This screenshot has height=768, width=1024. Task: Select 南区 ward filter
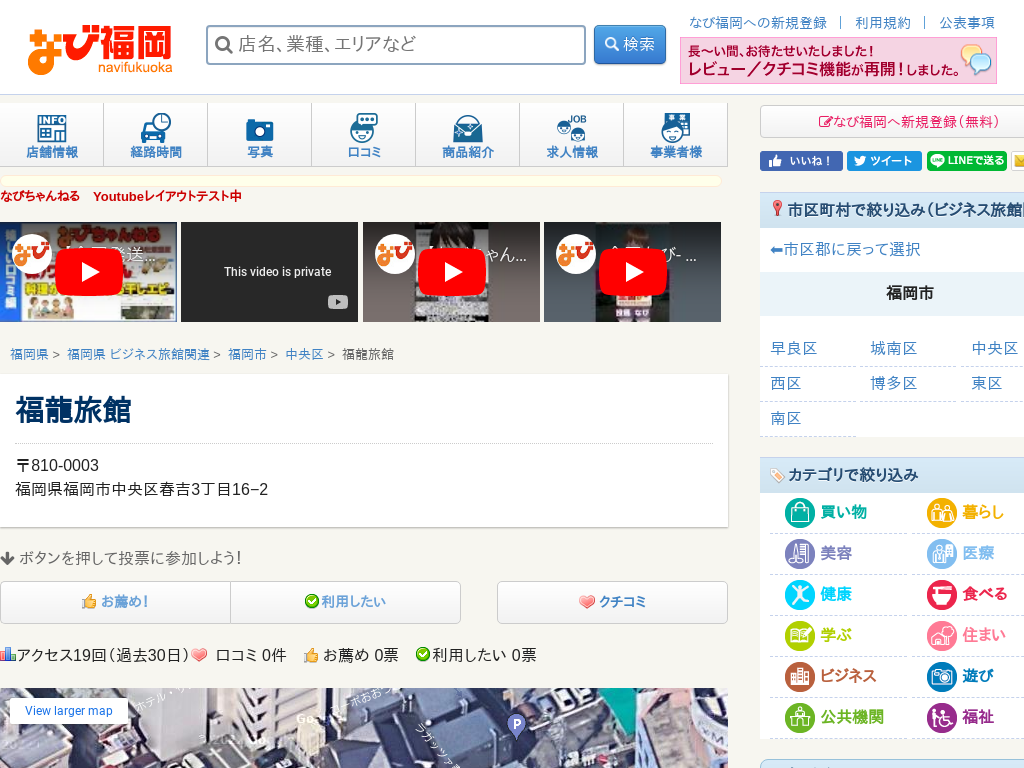click(x=786, y=418)
